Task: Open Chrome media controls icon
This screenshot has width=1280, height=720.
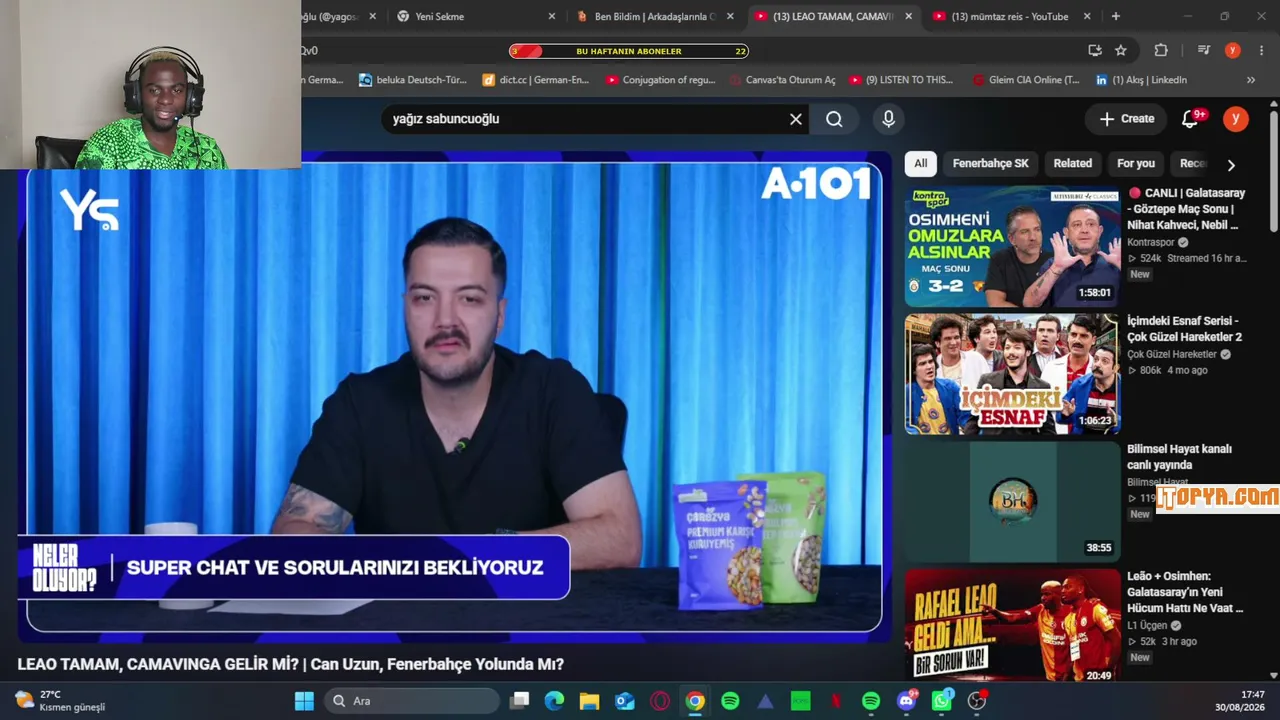Action: tap(1204, 50)
